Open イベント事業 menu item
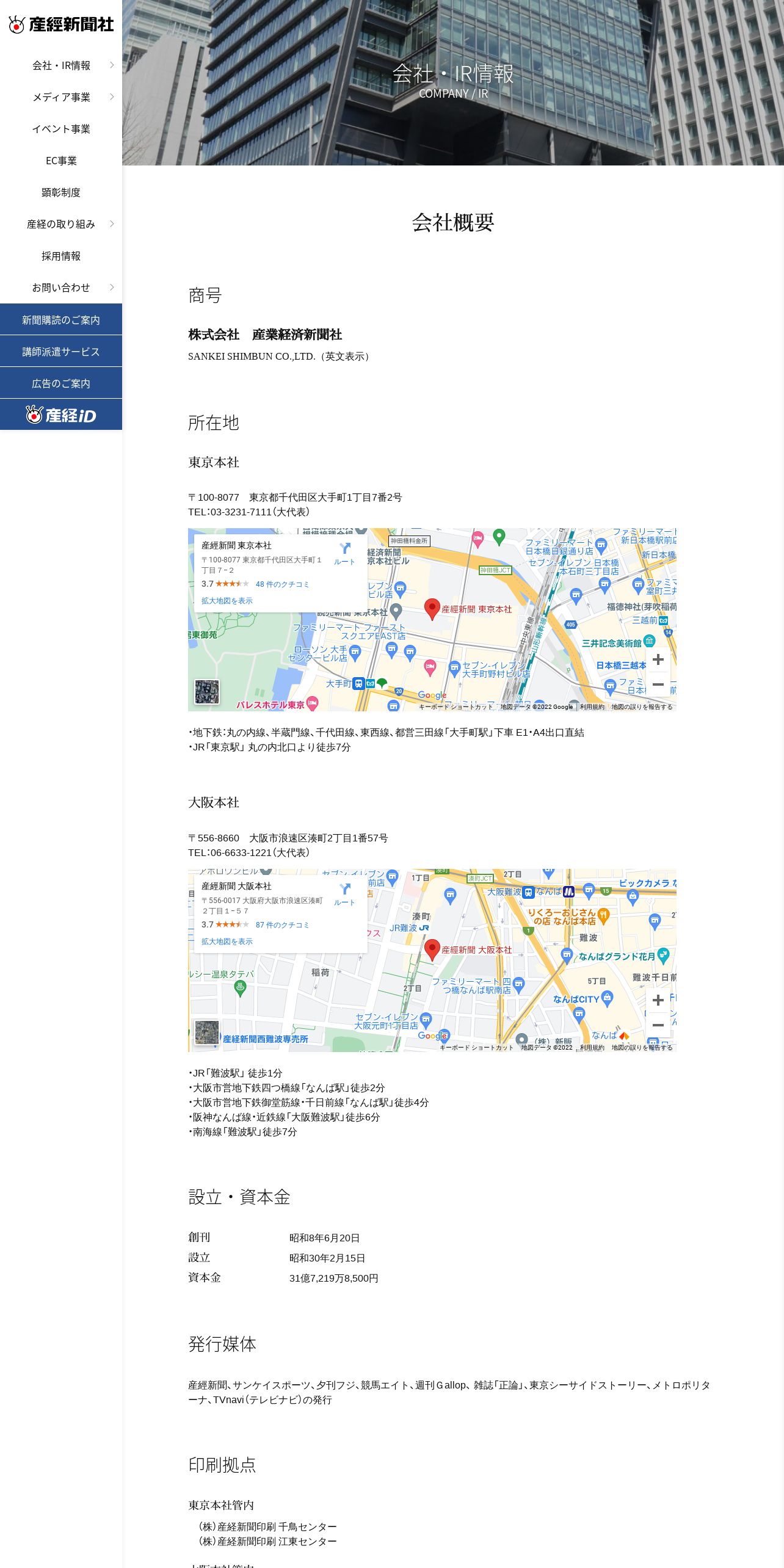The image size is (784, 1568). click(x=61, y=129)
